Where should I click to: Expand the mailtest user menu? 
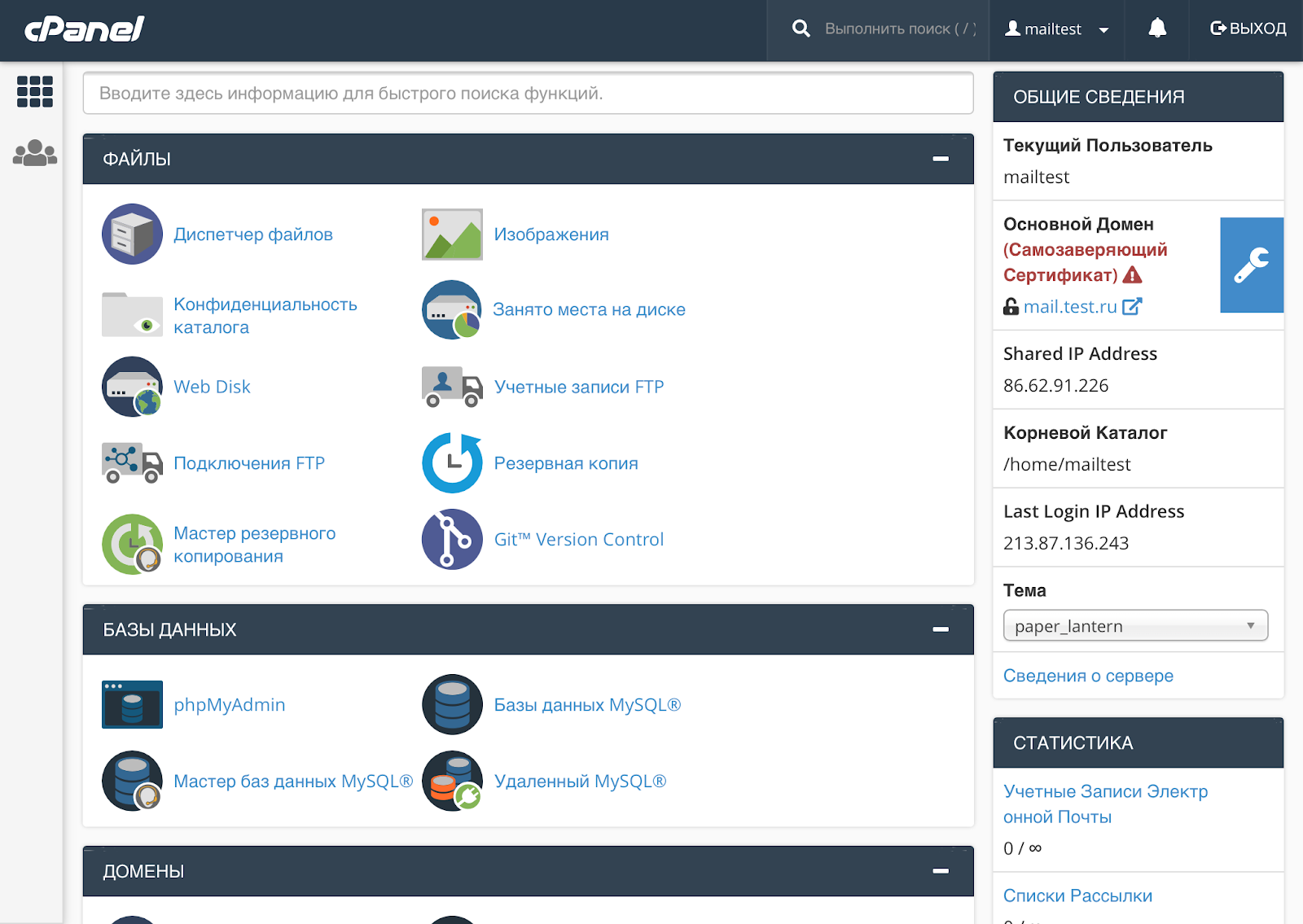click(x=1056, y=29)
